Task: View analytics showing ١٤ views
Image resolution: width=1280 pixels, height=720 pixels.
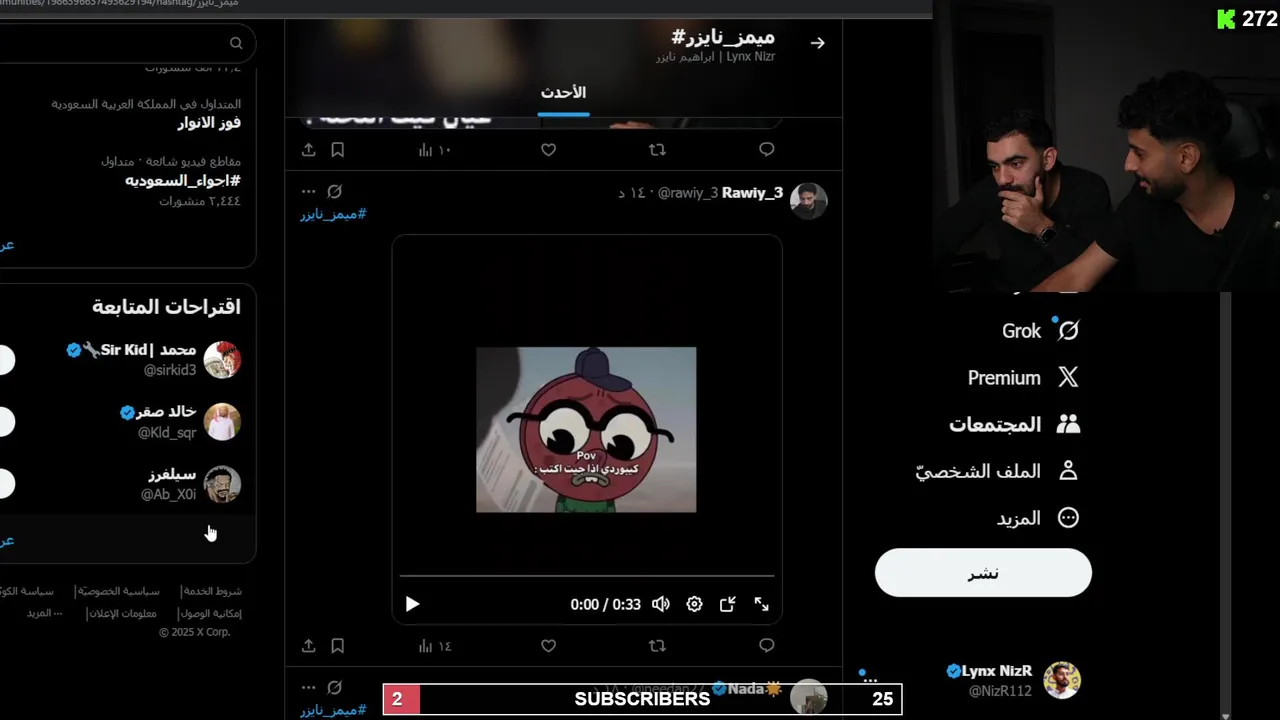Action: (434, 646)
